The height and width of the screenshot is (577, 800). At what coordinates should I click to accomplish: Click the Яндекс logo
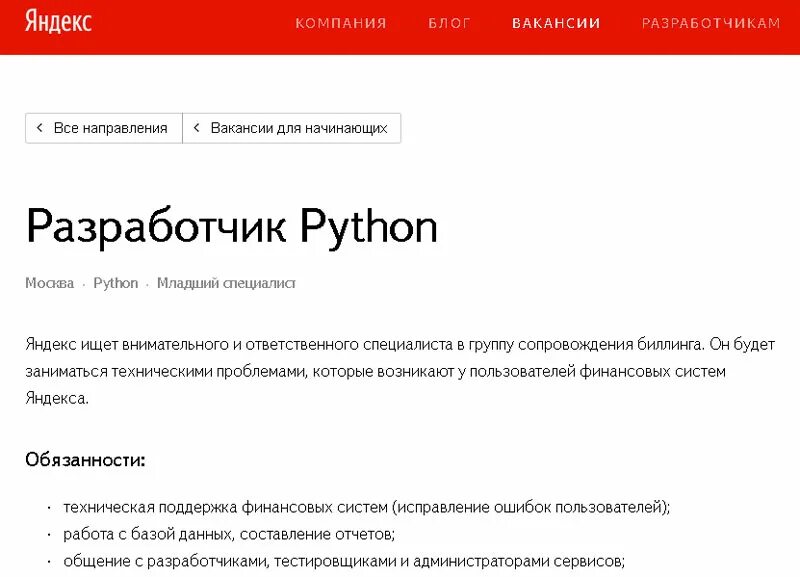coord(58,22)
